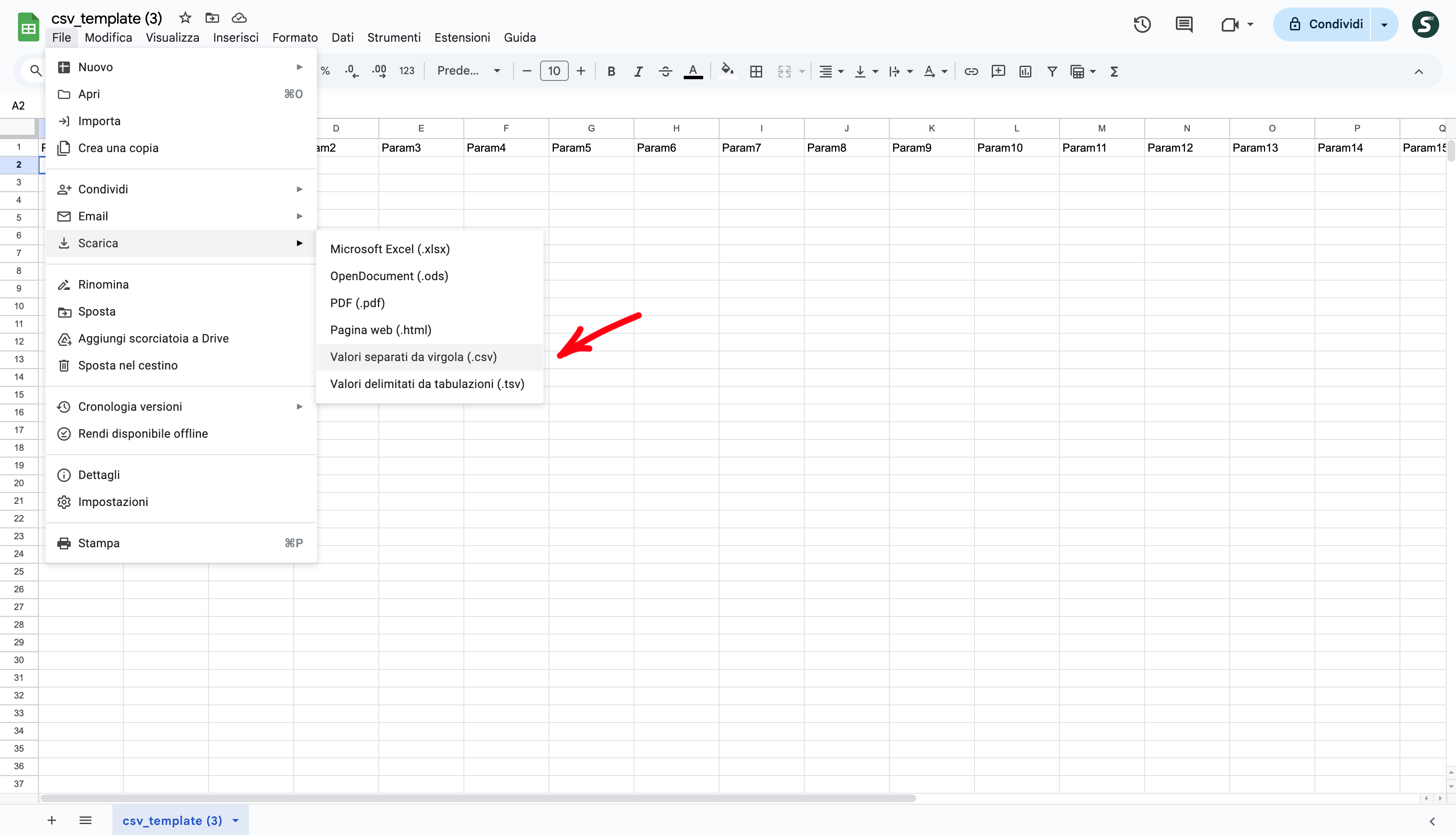Click the font size input field
This screenshot has height=835, width=1456.
[x=554, y=70]
